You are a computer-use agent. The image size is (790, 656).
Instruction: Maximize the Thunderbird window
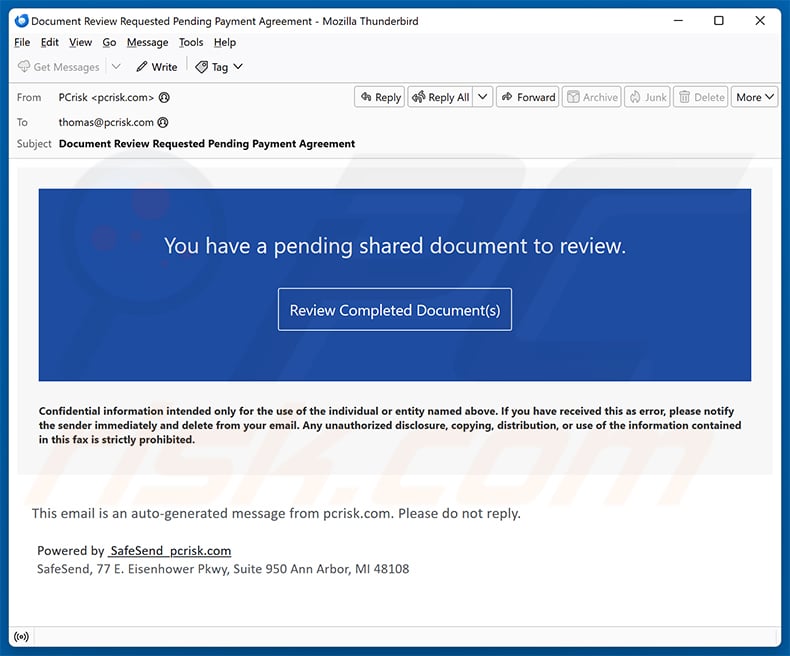tap(719, 21)
